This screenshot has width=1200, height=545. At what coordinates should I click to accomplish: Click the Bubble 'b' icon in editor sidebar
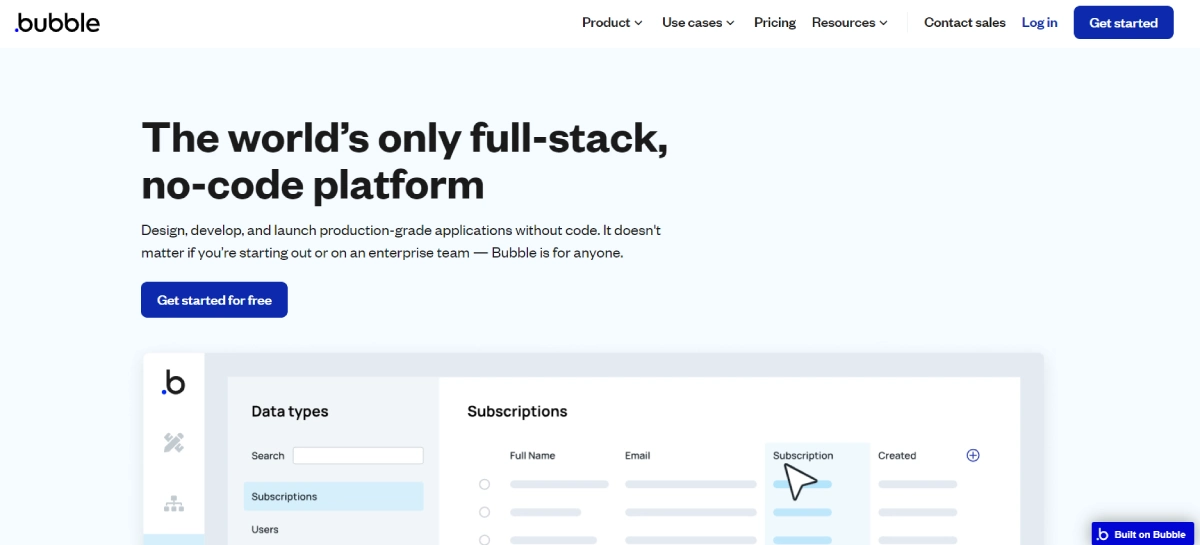tap(174, 383)
